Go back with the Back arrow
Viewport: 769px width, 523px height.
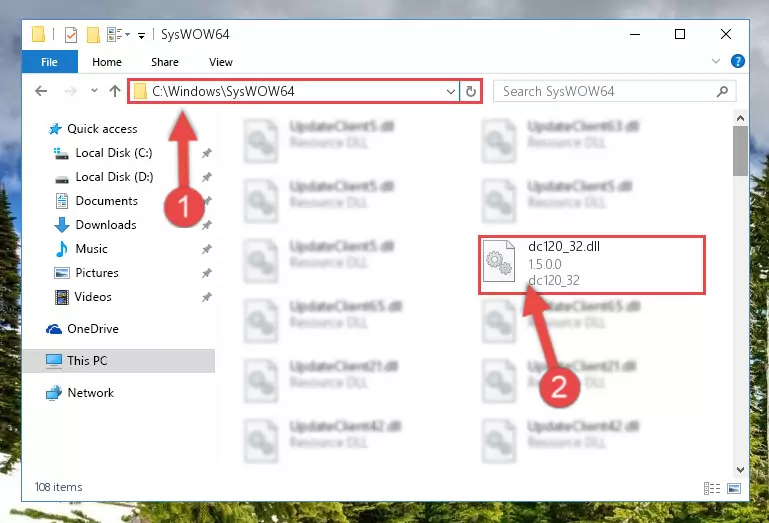click(x=41, y=91)
